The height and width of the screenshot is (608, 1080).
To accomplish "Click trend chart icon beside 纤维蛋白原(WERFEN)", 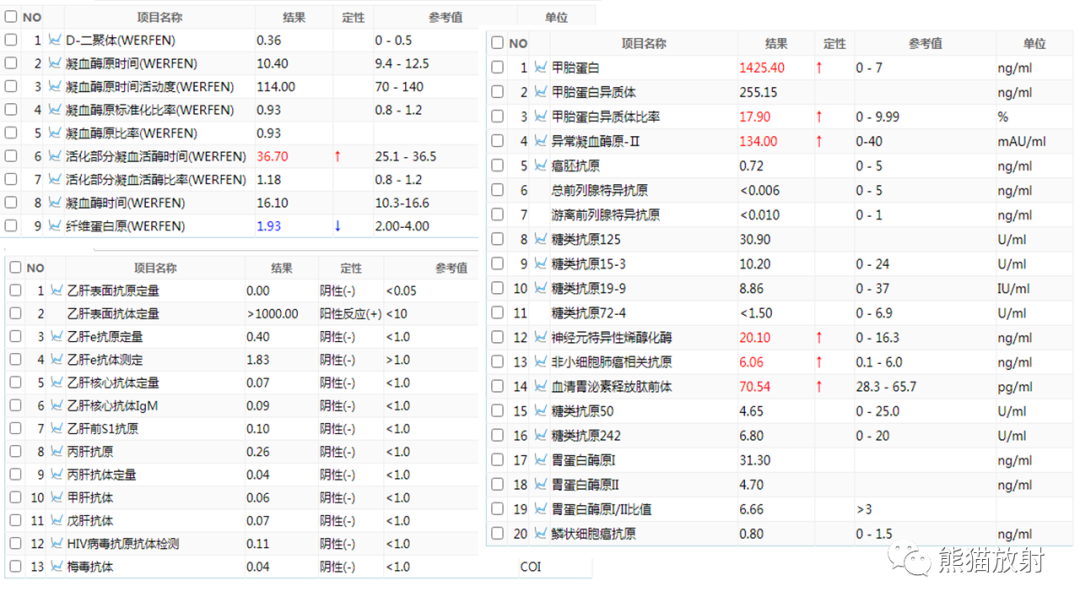I will 54,226.
